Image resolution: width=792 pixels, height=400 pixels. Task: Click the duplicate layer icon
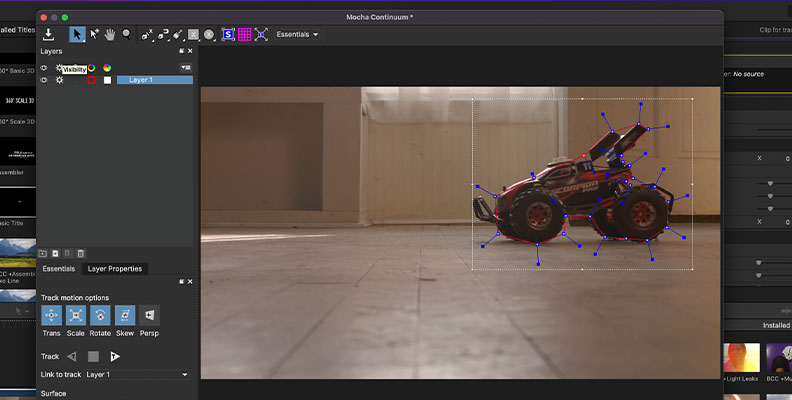click(56, 254)
